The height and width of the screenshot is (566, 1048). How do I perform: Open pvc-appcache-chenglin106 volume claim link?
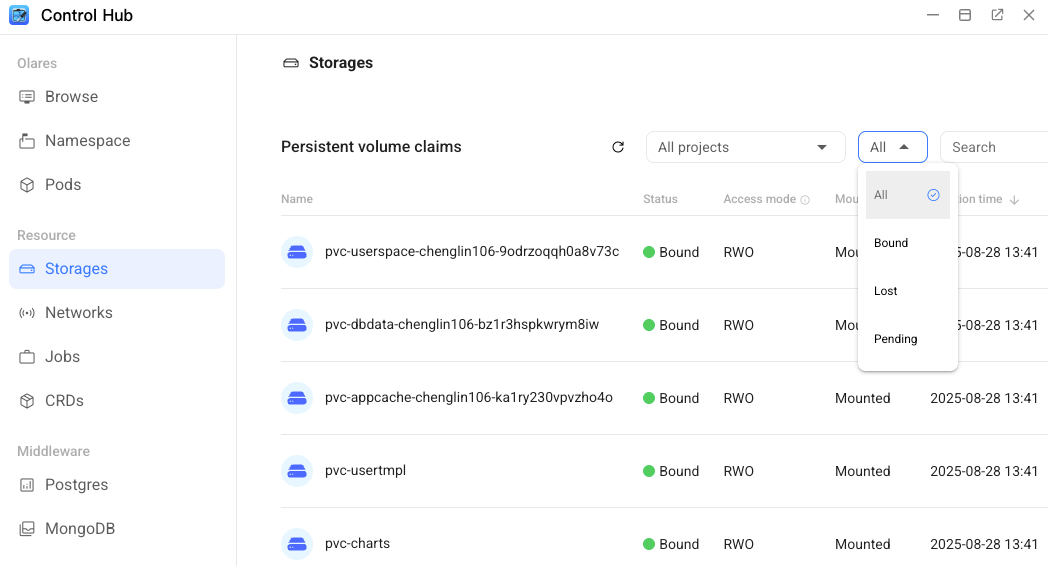468,398
